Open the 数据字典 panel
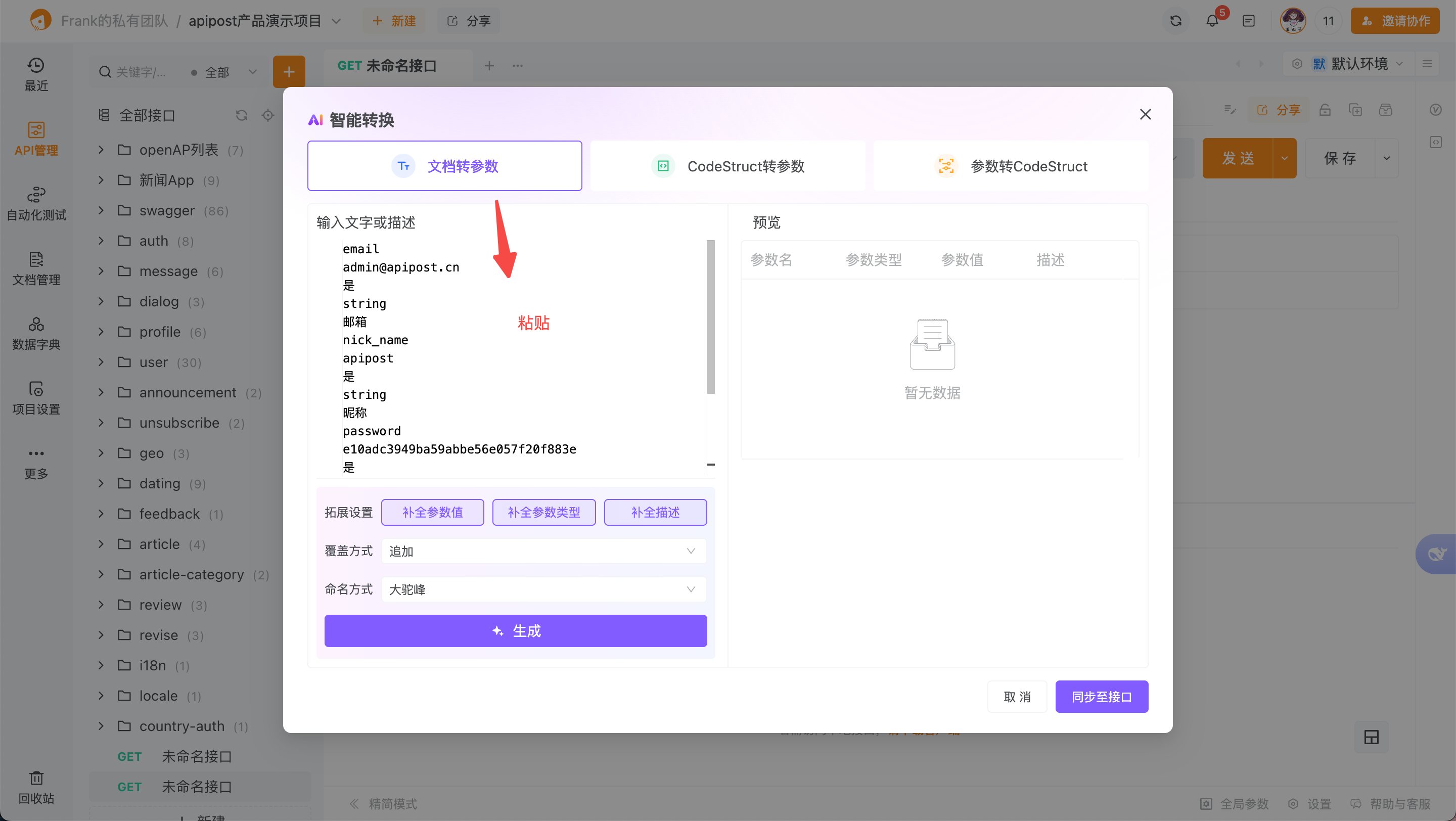The height and width of the screenshot is (821, 1456). click(35, 333)
